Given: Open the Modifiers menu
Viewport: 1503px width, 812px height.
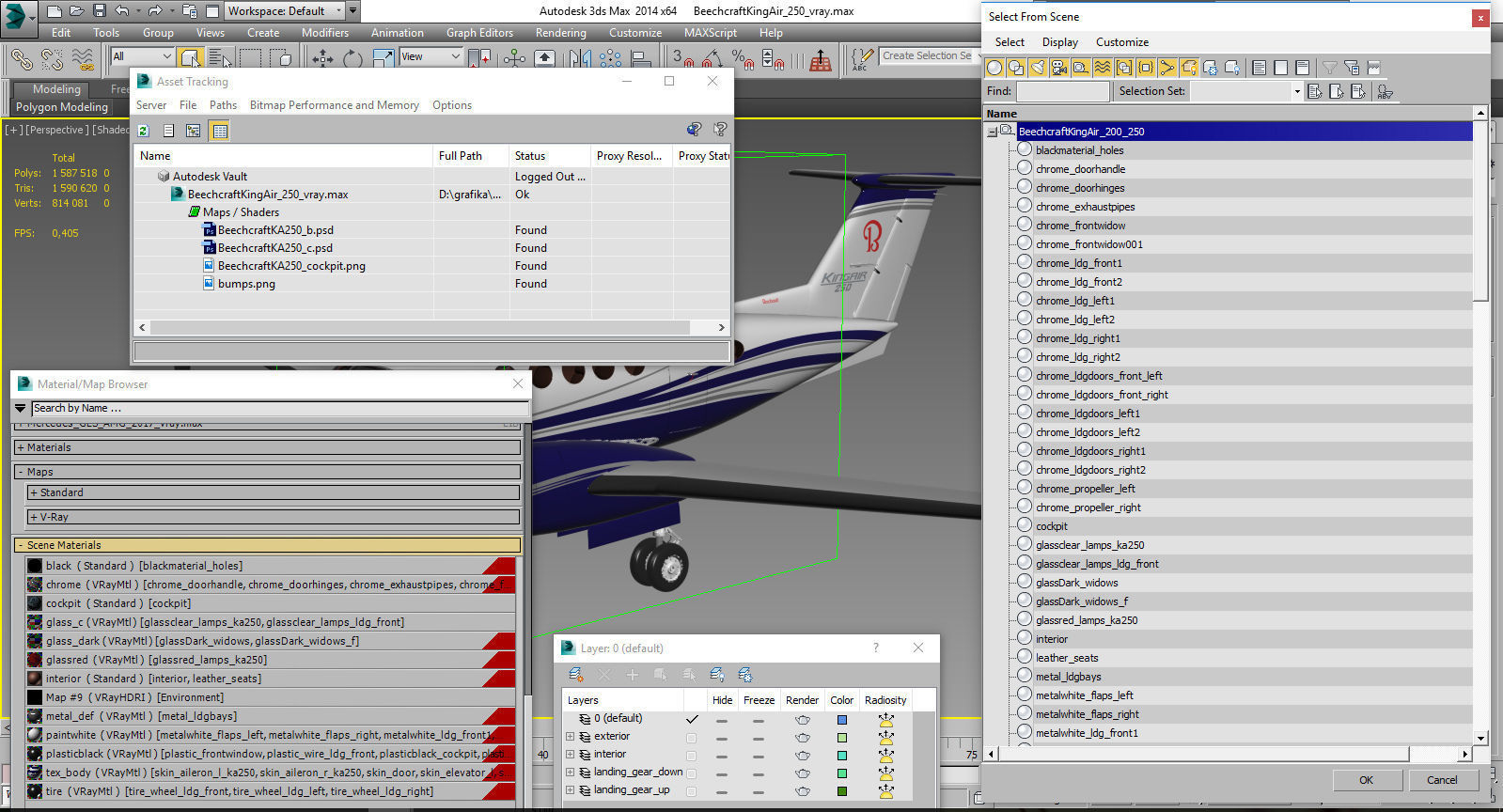Looking at the screenshot, I should point(325,33).
